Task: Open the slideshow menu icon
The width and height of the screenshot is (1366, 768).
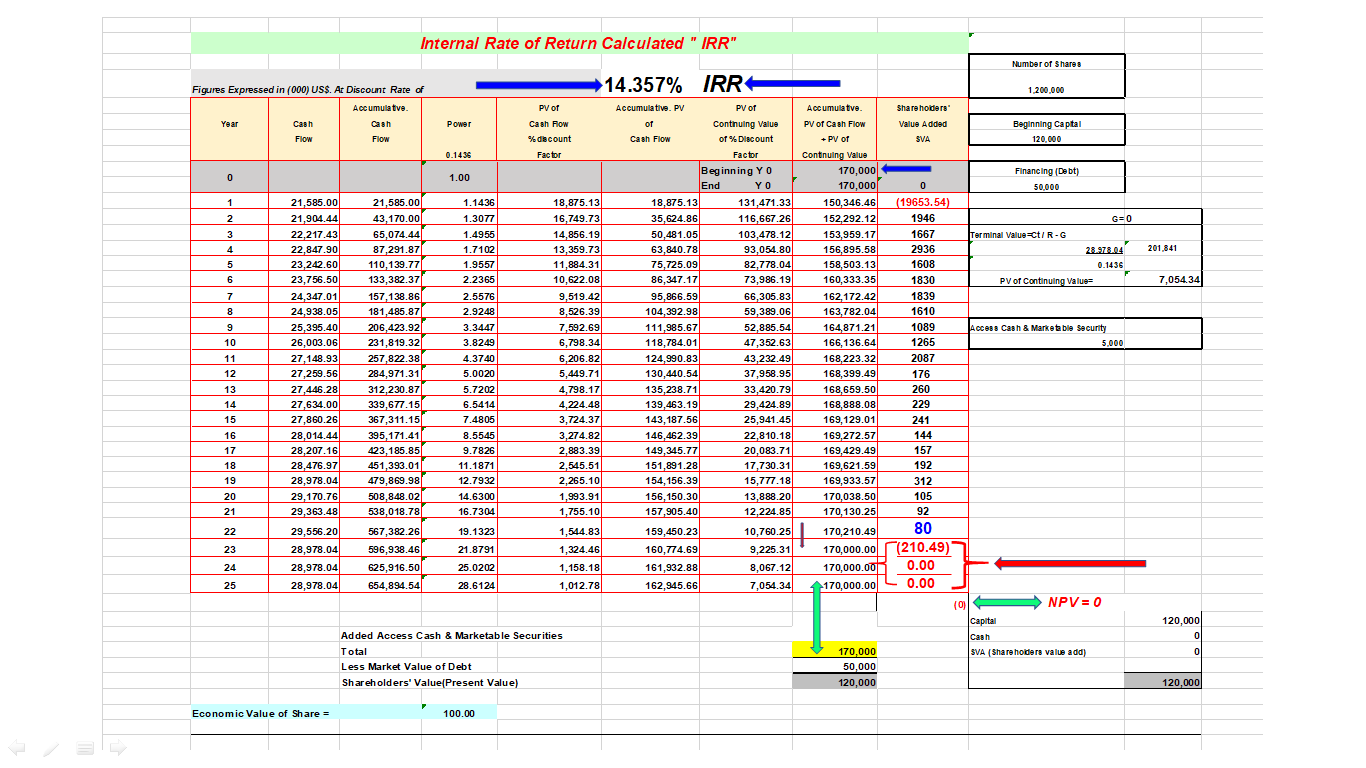Action: click(85, 746)
